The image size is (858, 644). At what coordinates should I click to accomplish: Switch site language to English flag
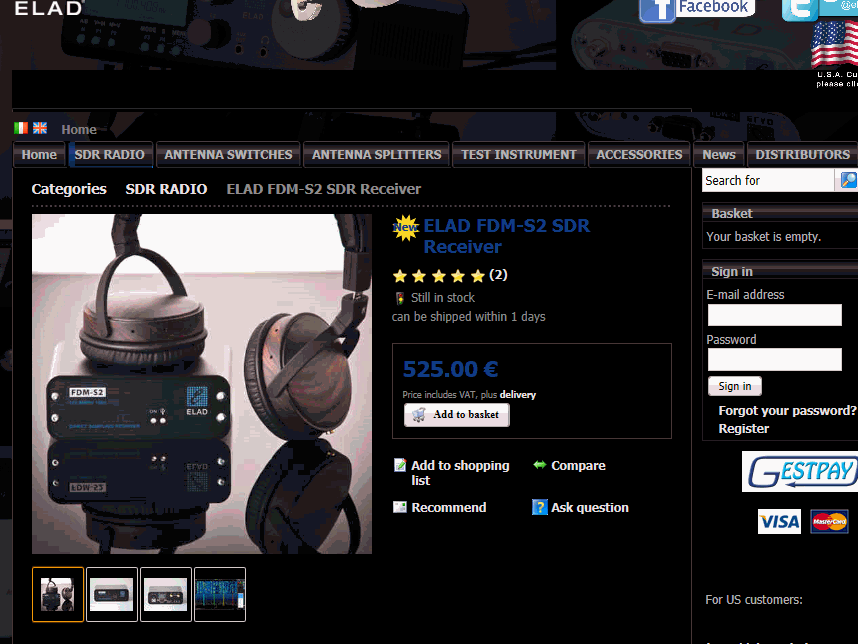click(40, 128)
